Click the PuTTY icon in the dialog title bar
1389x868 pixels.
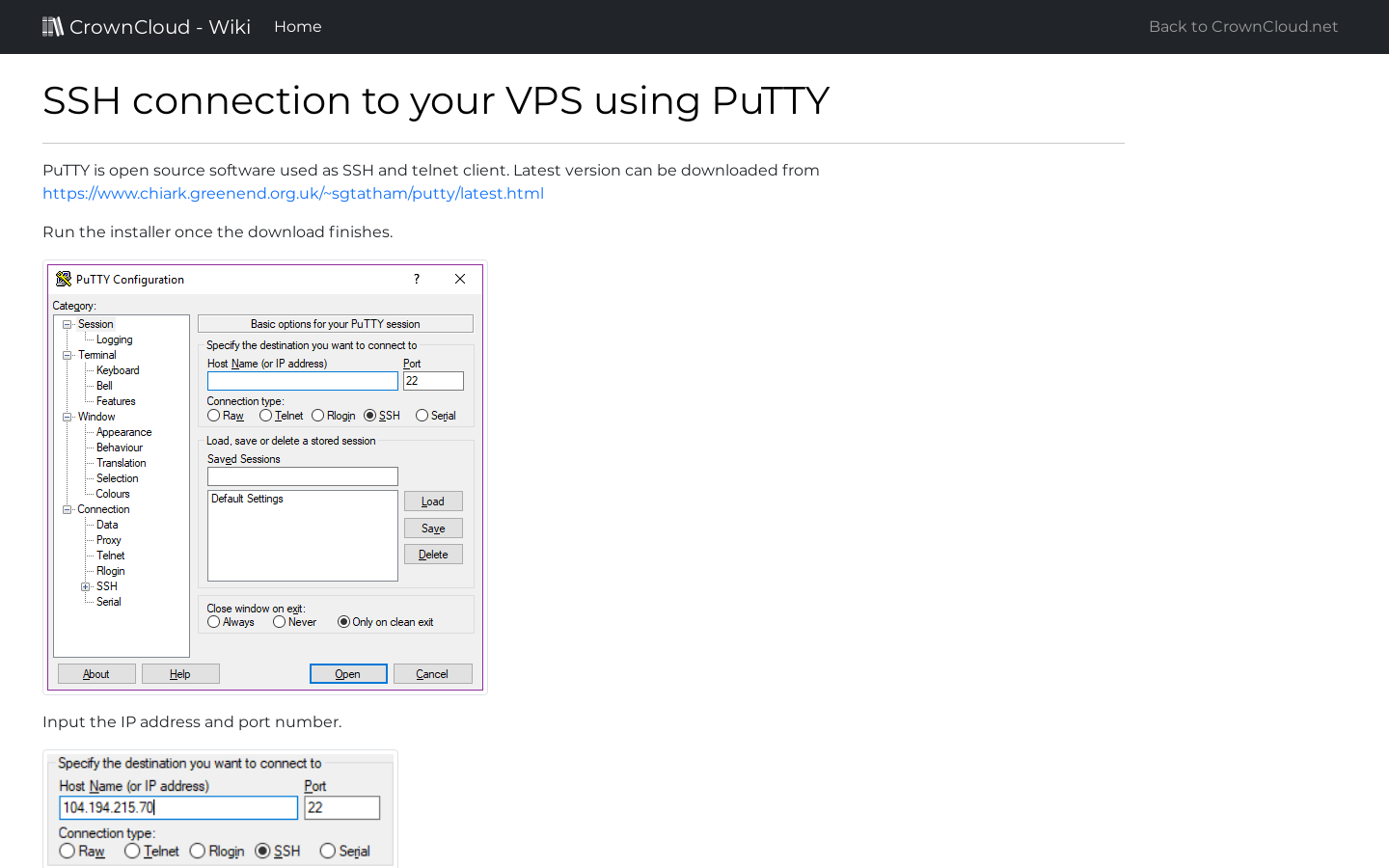click(x=64, y=279)
